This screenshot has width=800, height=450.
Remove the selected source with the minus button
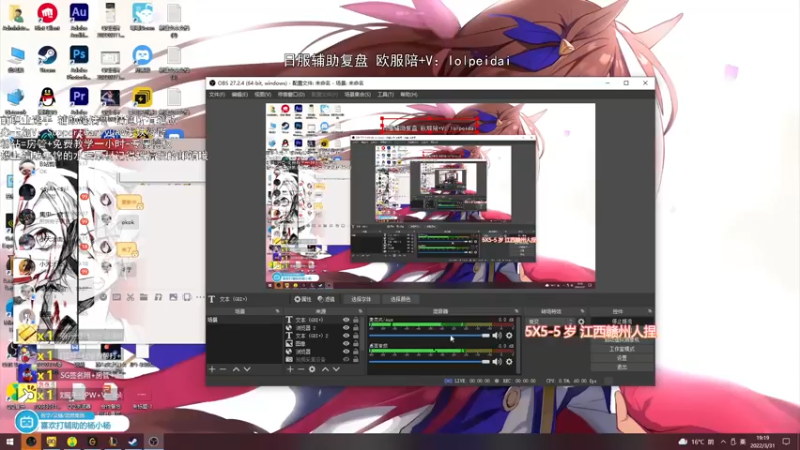coord(301,369)
